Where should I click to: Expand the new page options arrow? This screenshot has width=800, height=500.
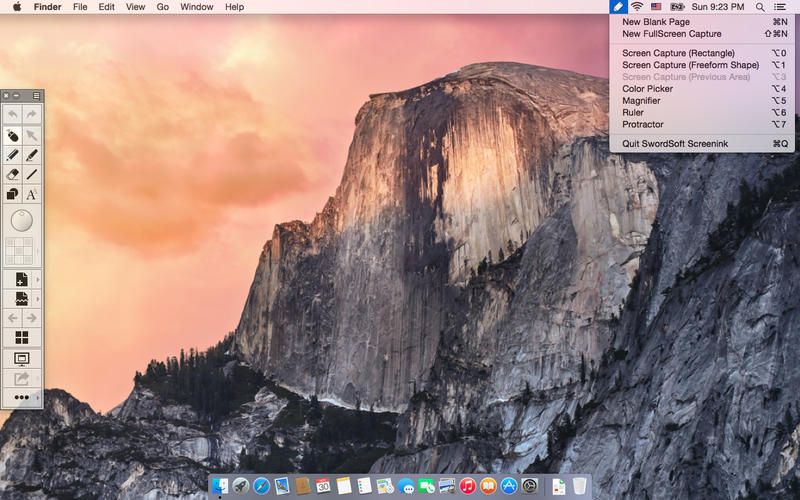point(38,280)
